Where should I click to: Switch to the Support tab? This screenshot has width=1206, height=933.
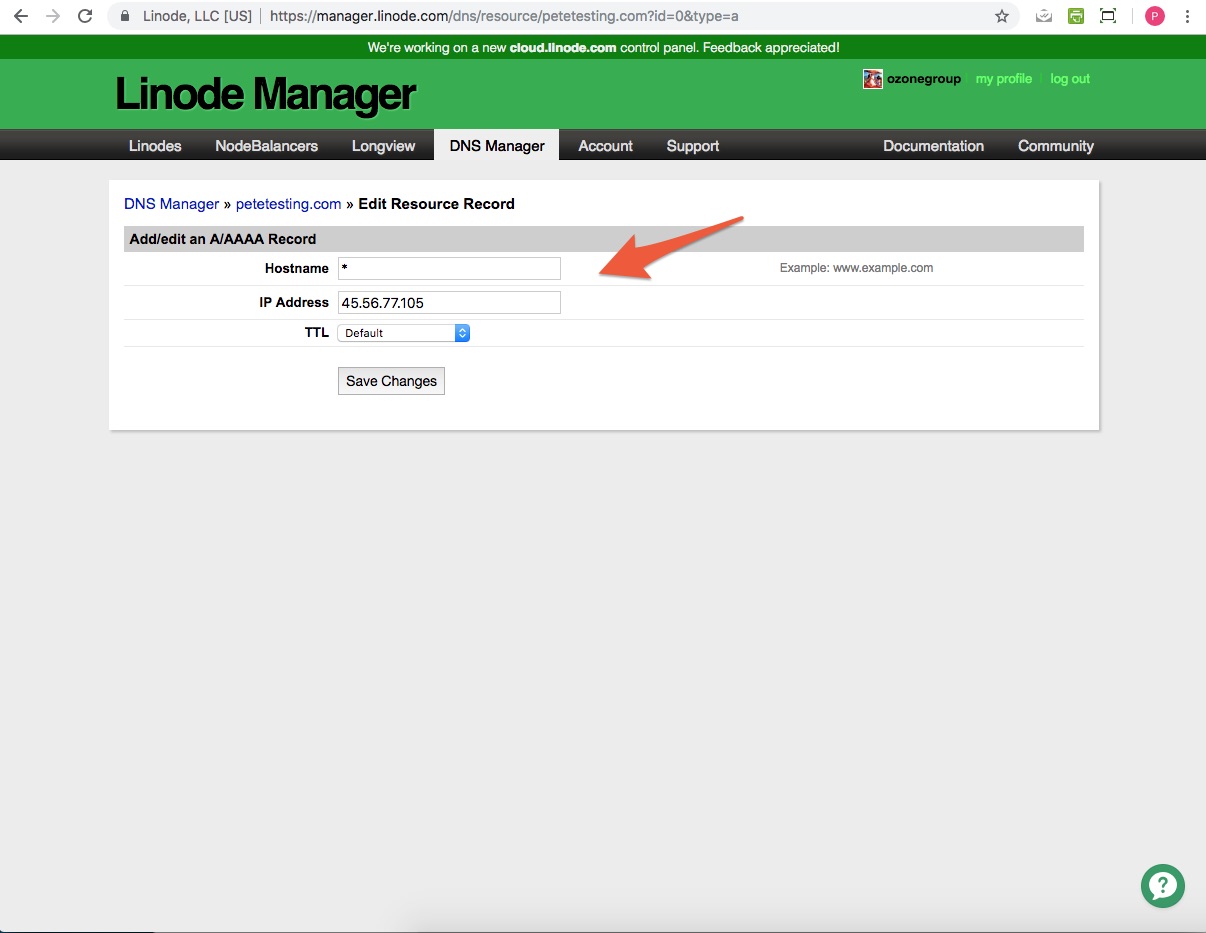click(x=693, y=146)
